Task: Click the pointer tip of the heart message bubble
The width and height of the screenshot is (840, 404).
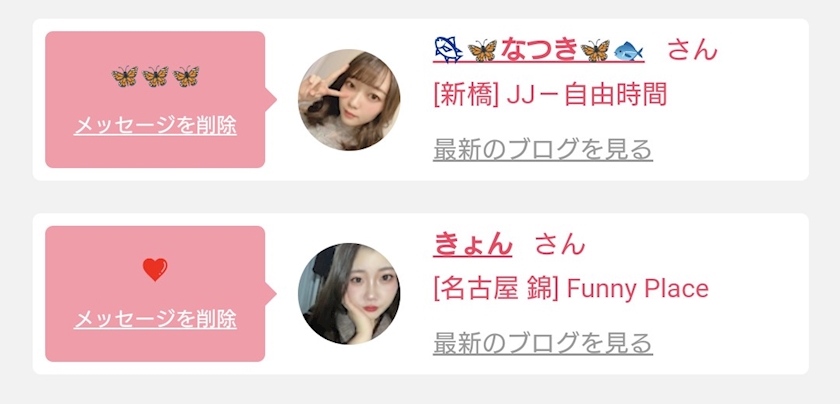Action: pos(272,294)
